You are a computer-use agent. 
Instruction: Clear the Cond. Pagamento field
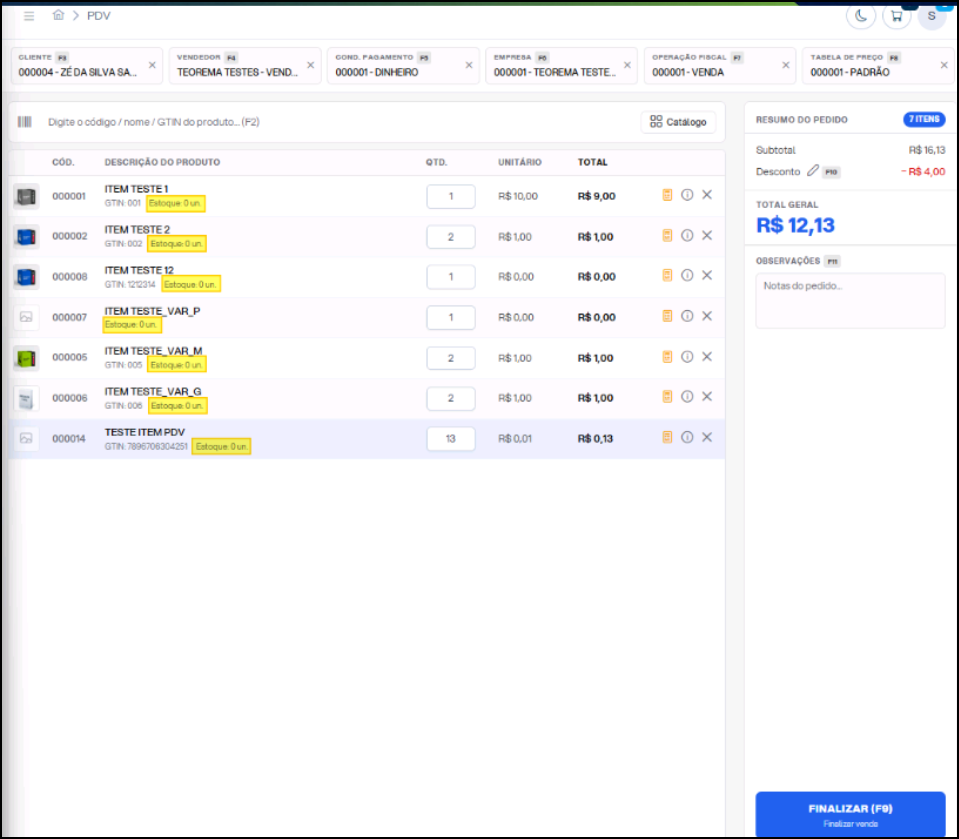point(469,65)
